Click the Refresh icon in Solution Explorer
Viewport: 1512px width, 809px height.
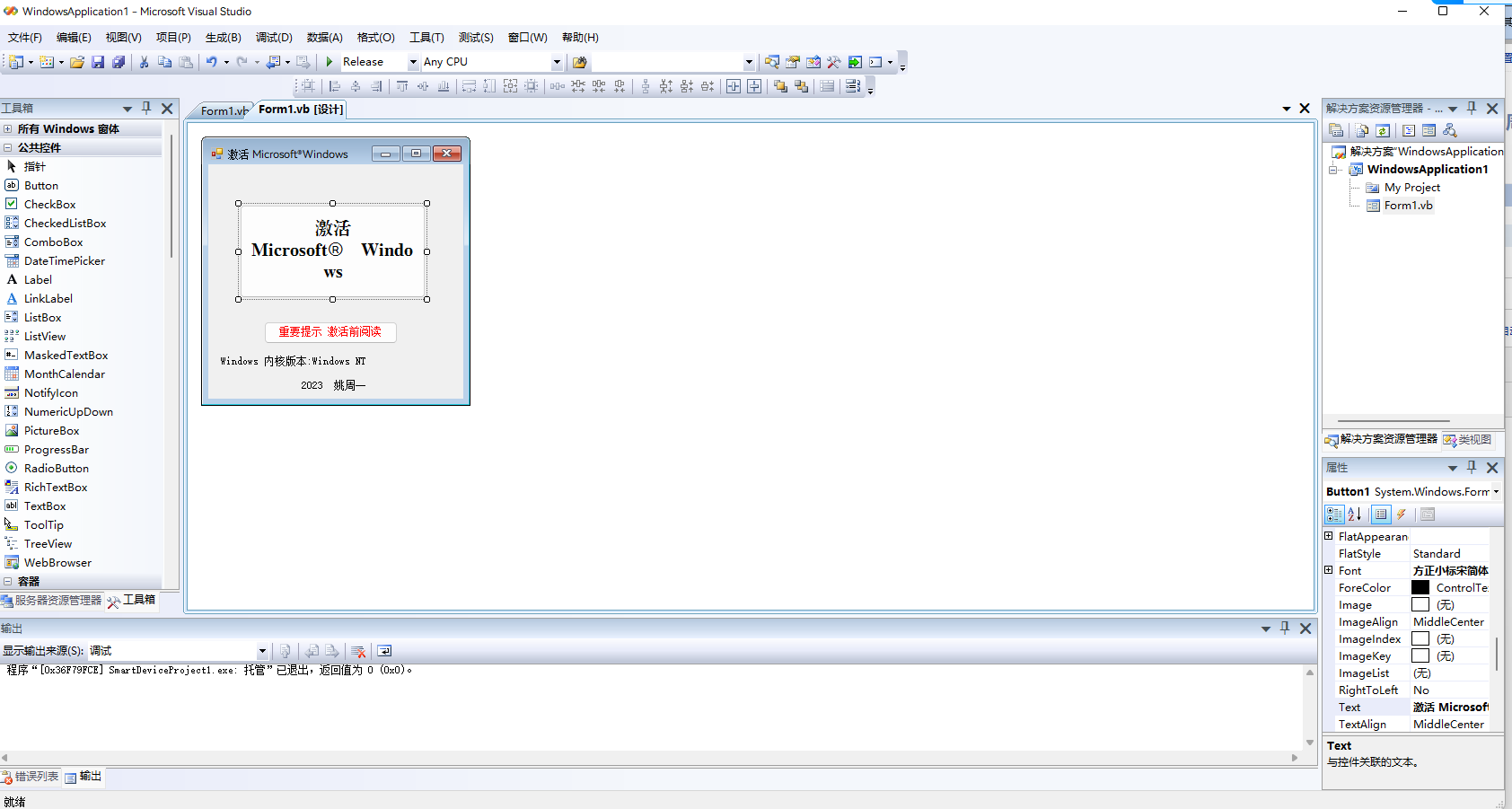tap(1383, 130)
